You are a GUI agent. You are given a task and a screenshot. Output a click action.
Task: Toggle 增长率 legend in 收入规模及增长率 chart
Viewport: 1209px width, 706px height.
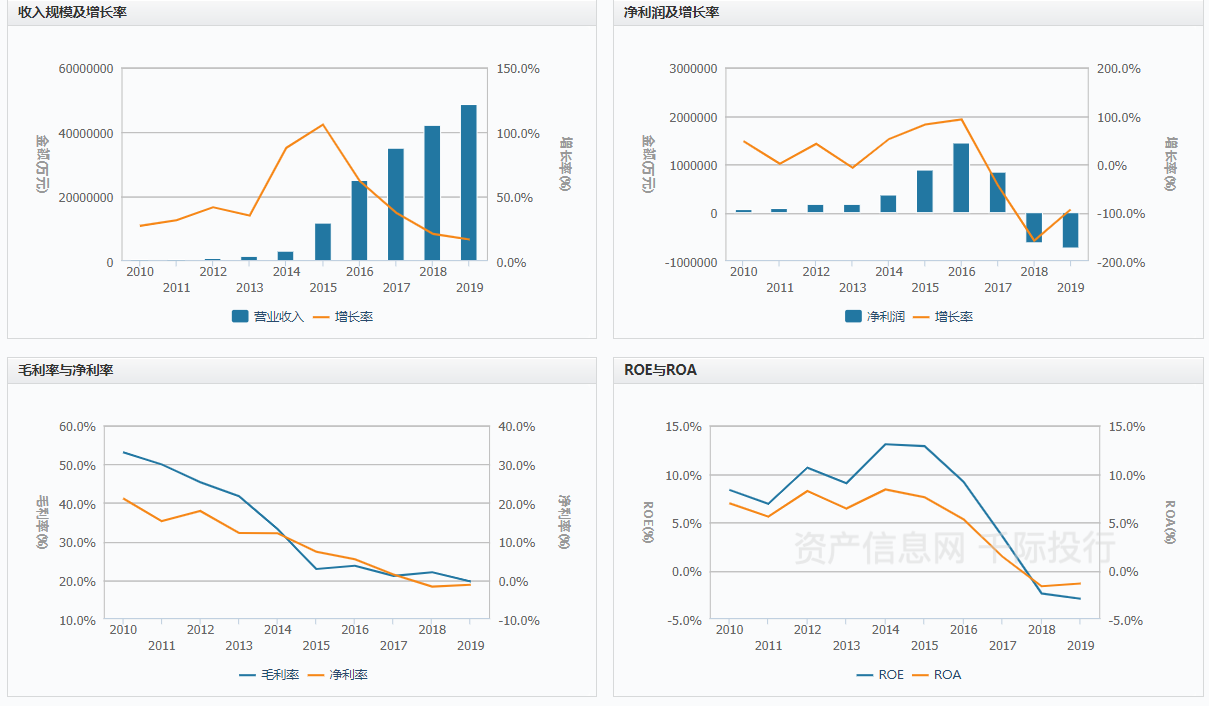(343, 316)
